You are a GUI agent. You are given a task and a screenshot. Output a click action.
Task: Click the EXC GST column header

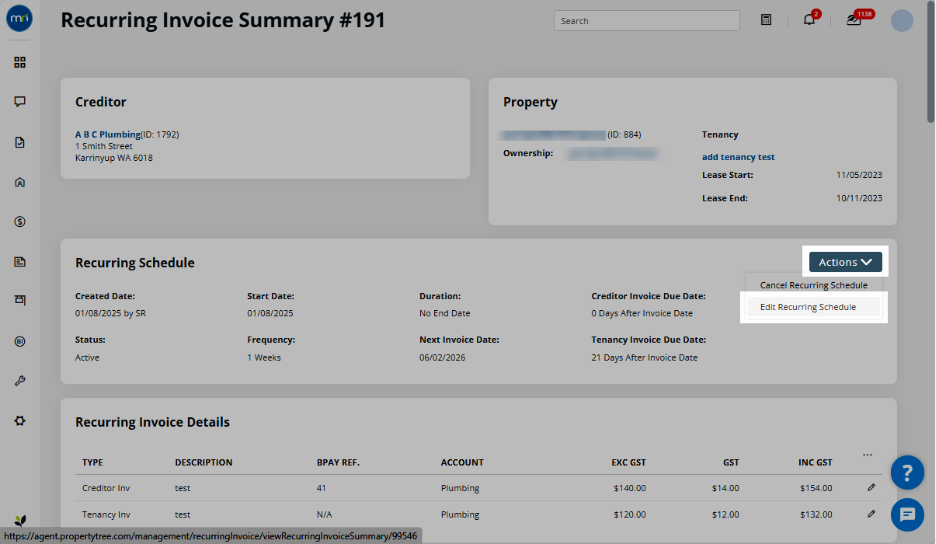[x=629, y=462]
